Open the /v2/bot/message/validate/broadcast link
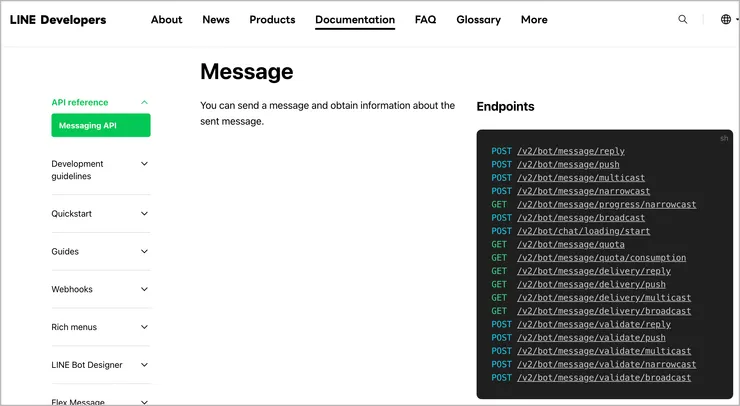Image resolution: width=740 pixels, height=406 pixels. coord(604,378)
